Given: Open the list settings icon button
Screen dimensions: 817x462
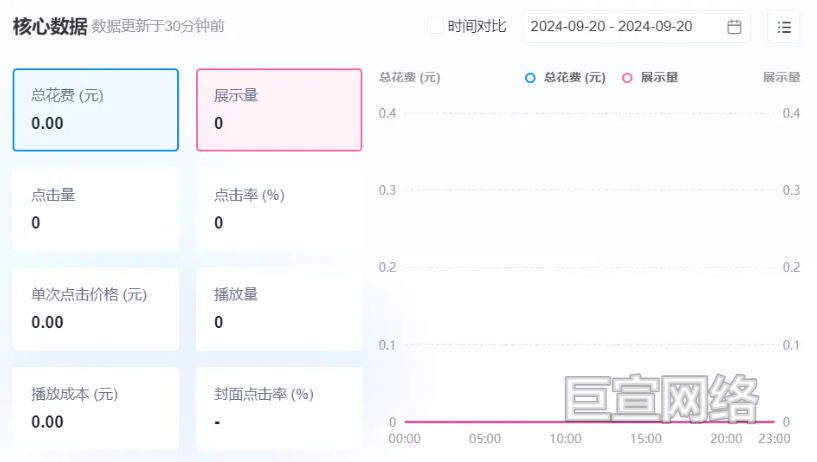Looking at the screenshot, I should 784,27.
